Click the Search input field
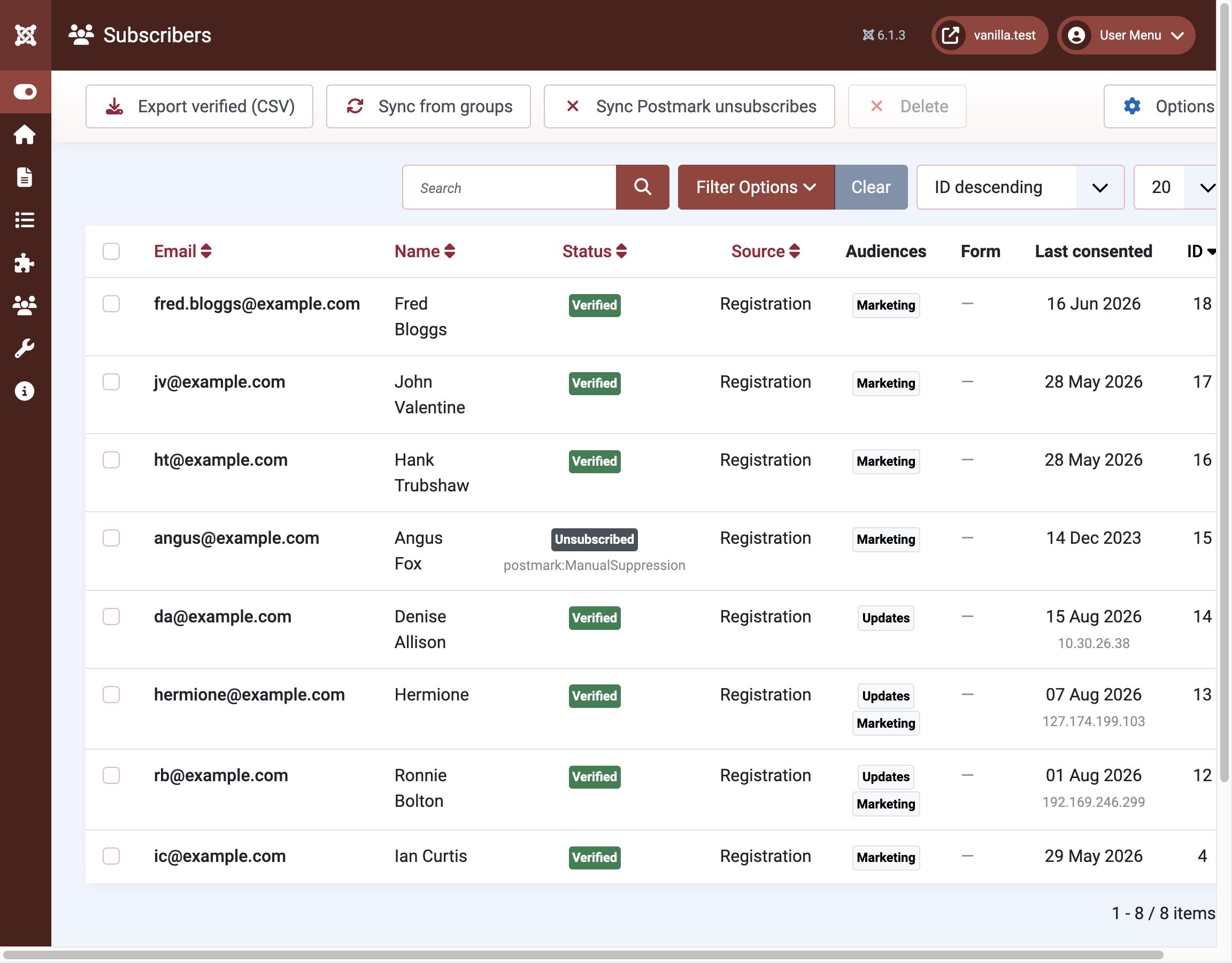This screenshot has height=963, width=1232. [510, 187]
